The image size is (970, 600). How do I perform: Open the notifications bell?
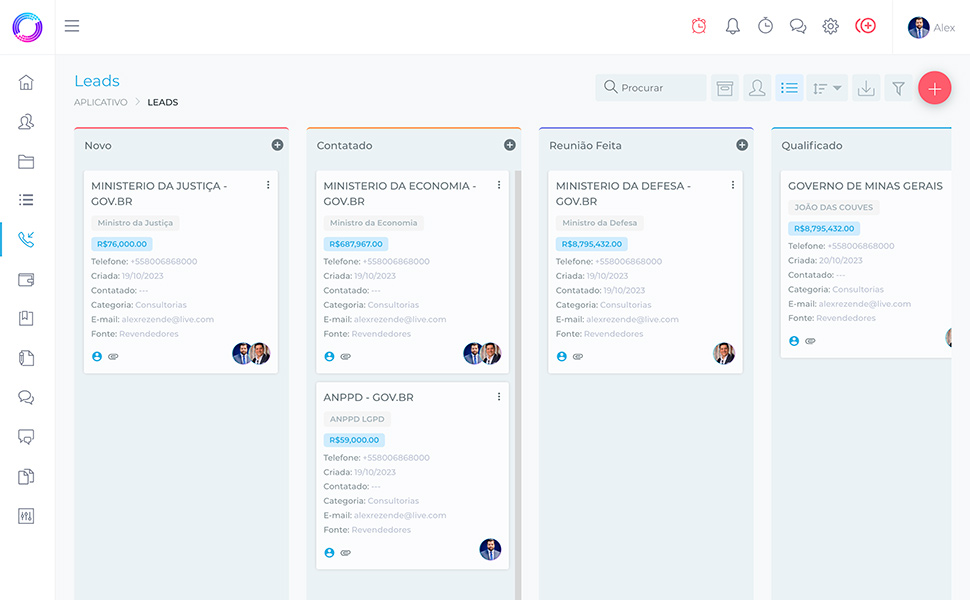[732, 26]
